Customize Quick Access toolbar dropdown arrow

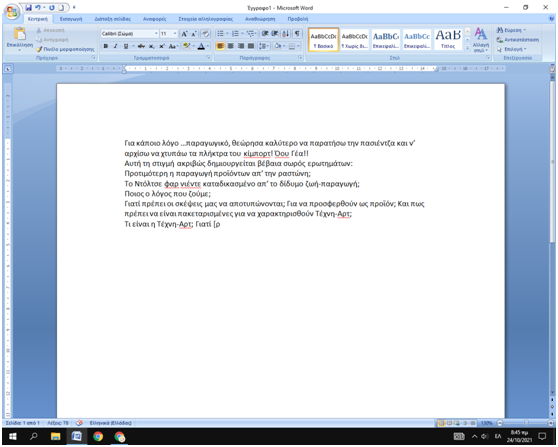[74, 7]
